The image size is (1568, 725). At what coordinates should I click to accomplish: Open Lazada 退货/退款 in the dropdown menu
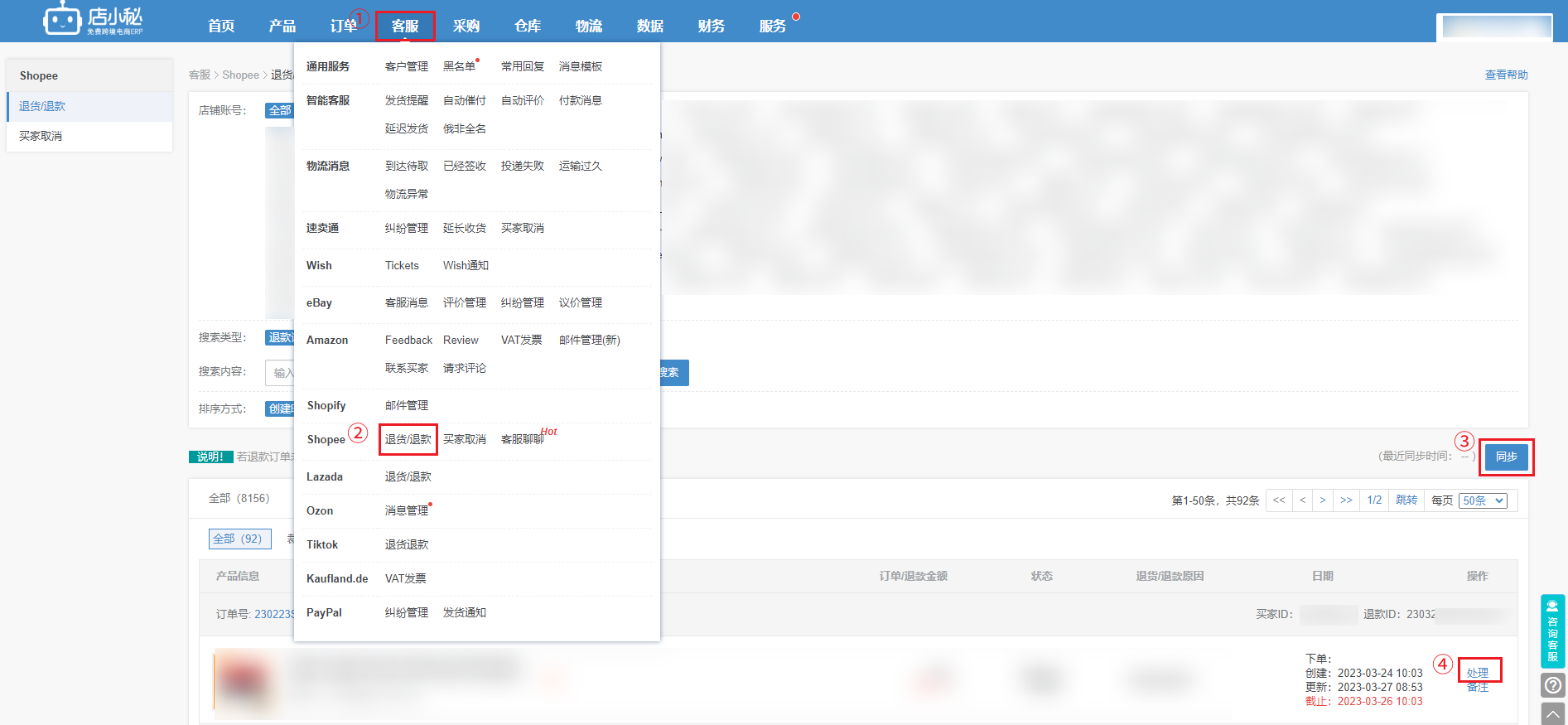(408, 476)
